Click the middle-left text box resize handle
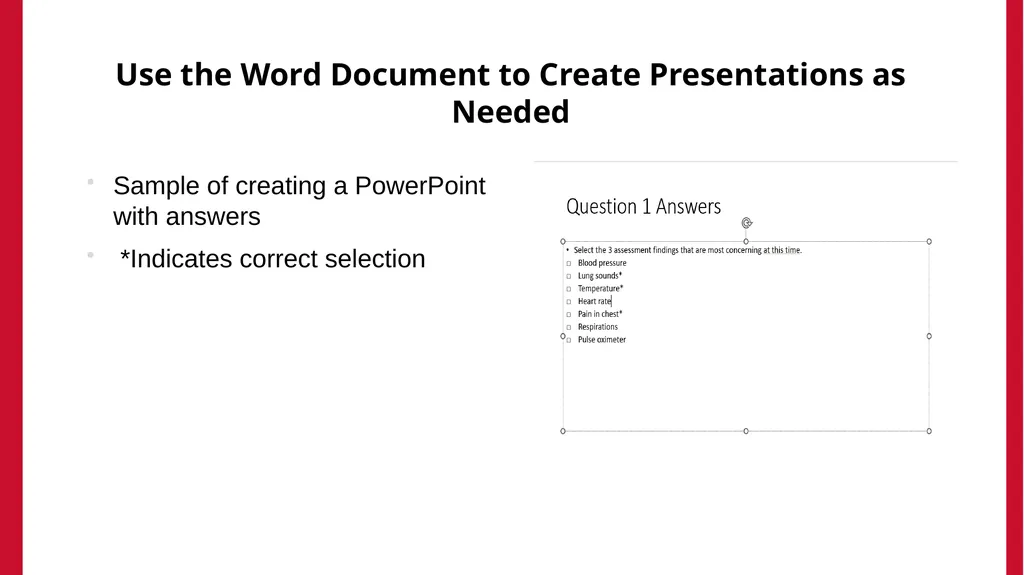 point(563,337)
